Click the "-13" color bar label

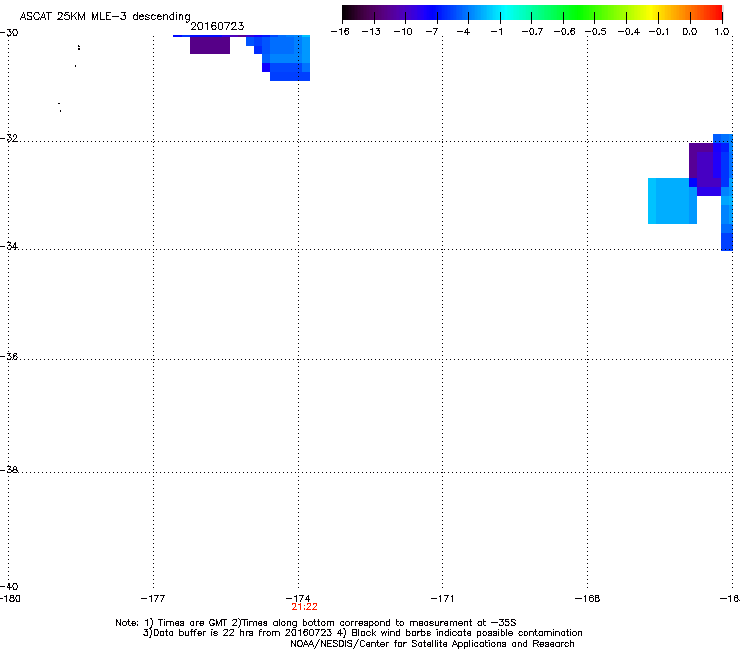point(371,32)
